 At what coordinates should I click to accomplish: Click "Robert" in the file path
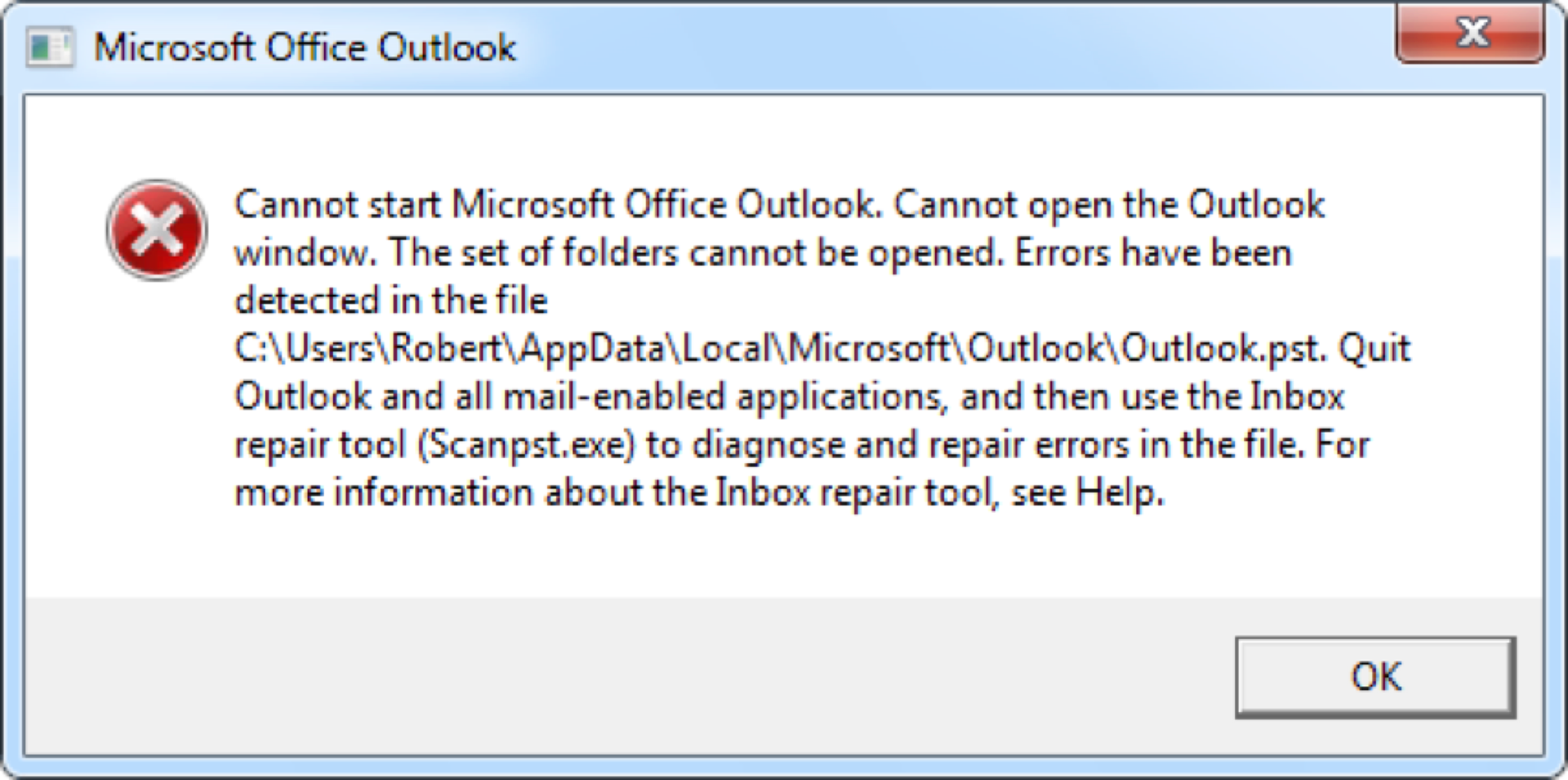click(x=447, y=349)
